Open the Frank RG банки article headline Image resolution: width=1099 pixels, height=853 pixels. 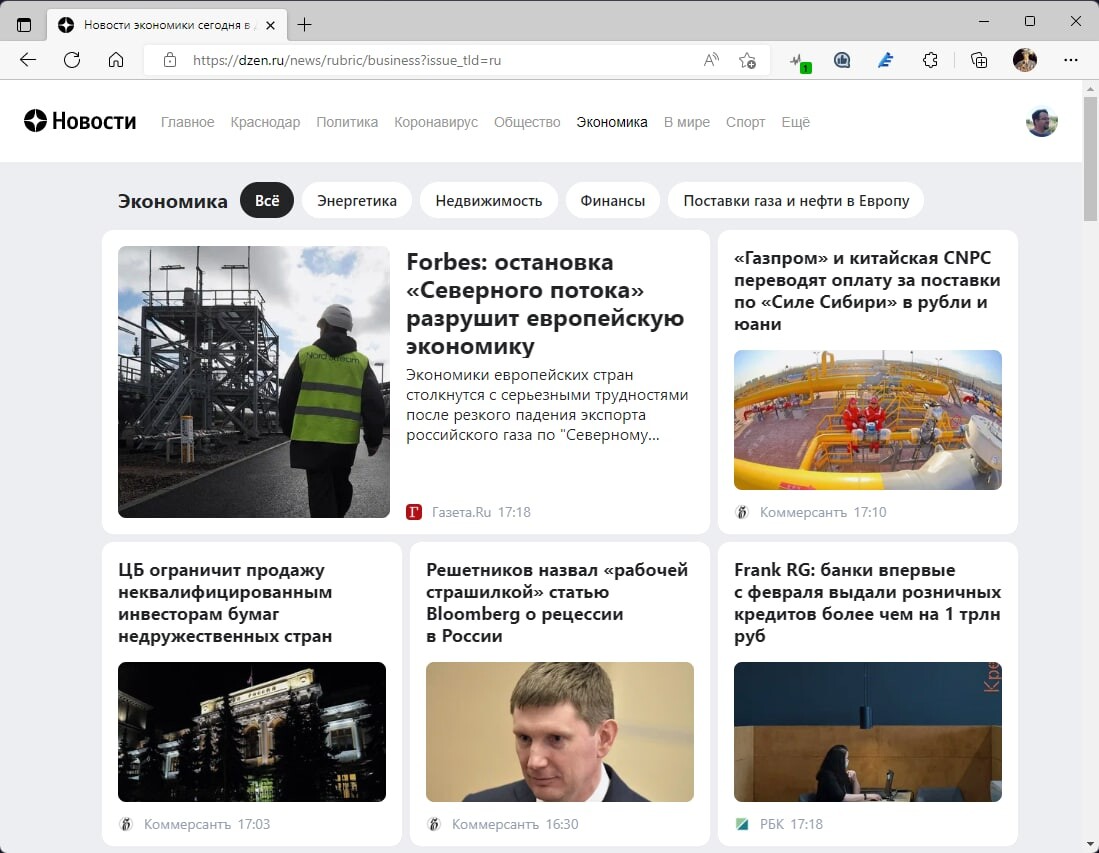(x=867, y=603)
